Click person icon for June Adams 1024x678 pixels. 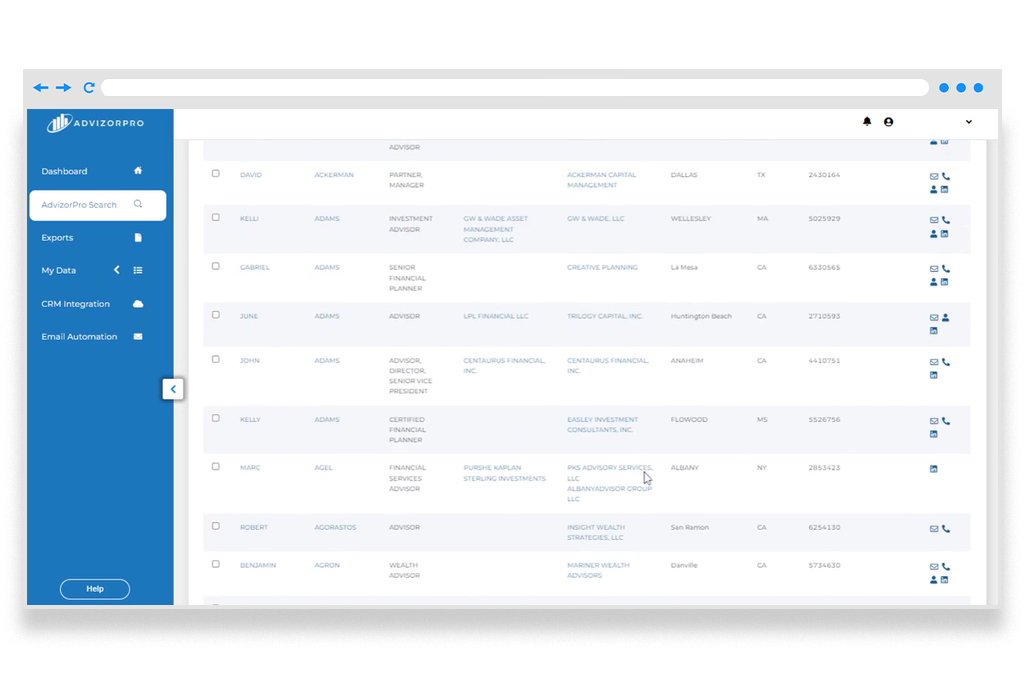(945, 317)
